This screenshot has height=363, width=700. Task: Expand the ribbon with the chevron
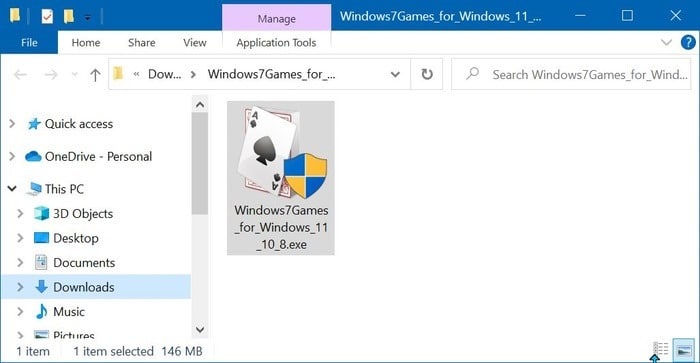[666, 43]
